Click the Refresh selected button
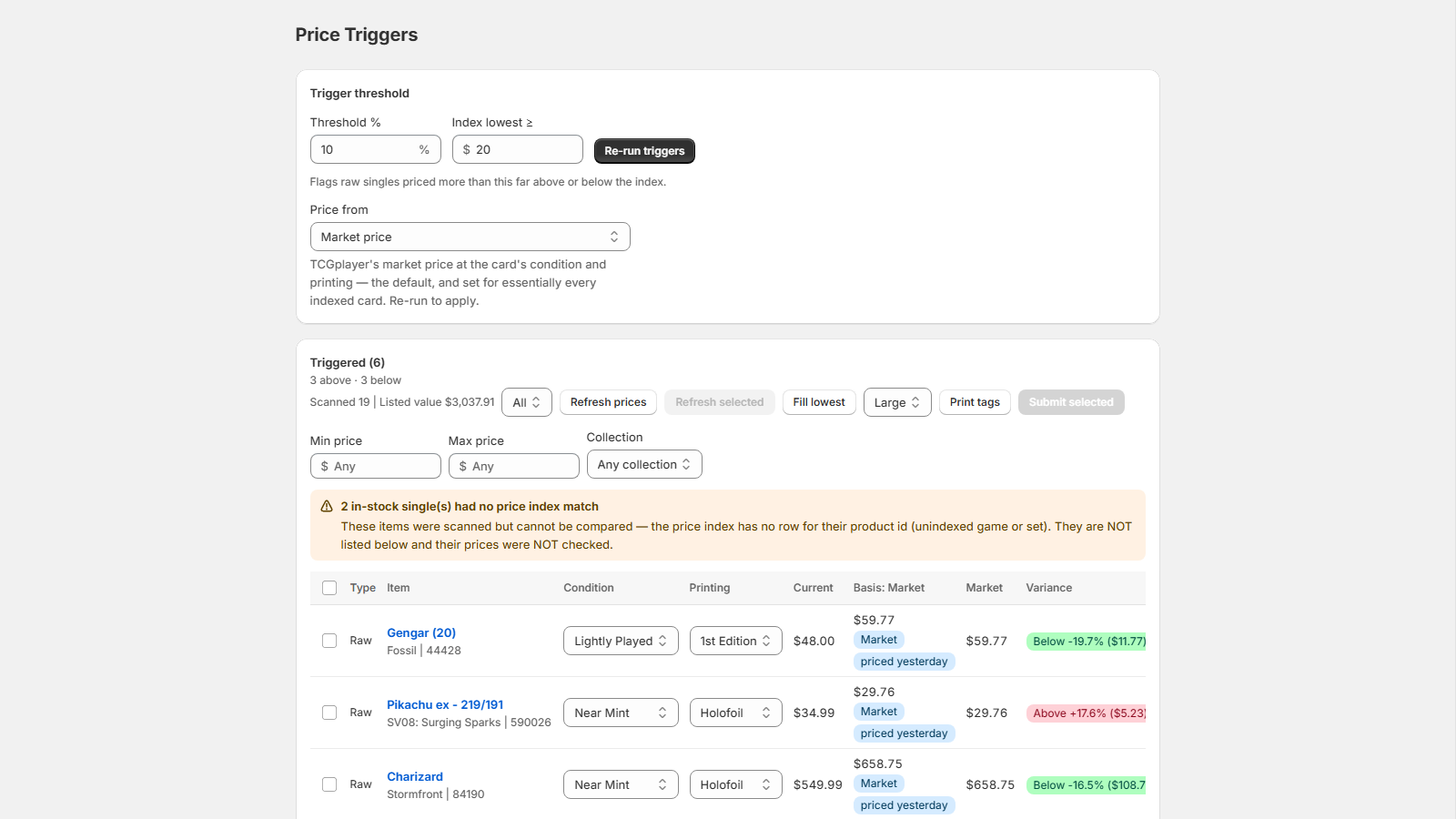The width and height of the screenshot is (1456, 819). click(720, 402)
